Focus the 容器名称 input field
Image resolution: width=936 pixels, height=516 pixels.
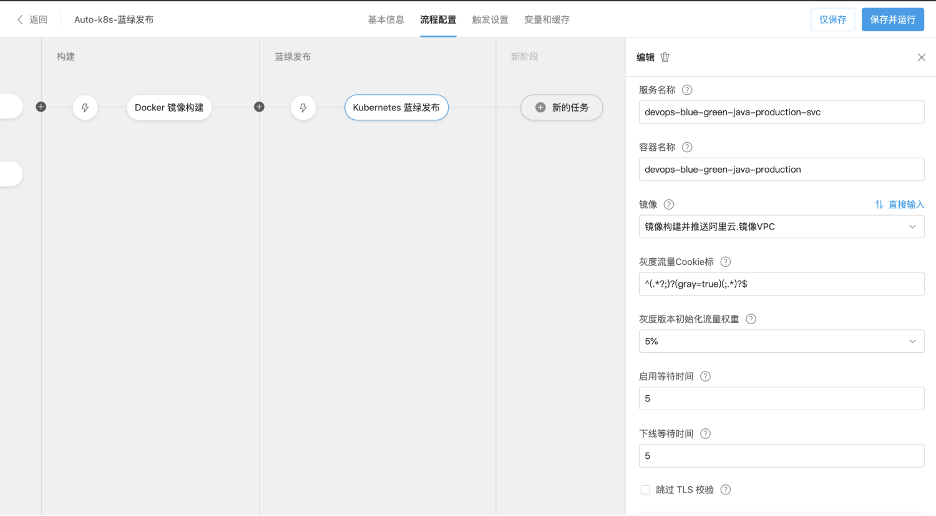pyautogui.click(x=781, y=170)
